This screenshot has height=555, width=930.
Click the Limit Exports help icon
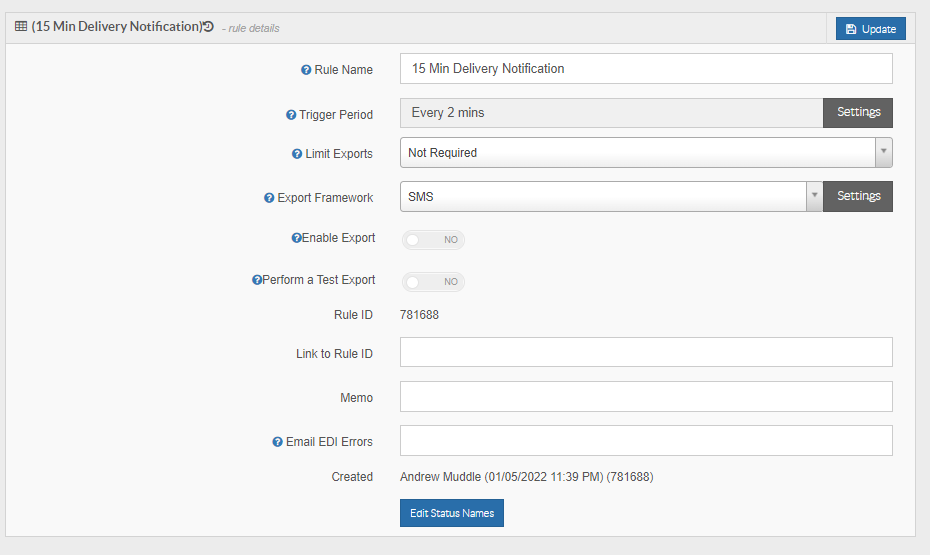pos(297,154)
